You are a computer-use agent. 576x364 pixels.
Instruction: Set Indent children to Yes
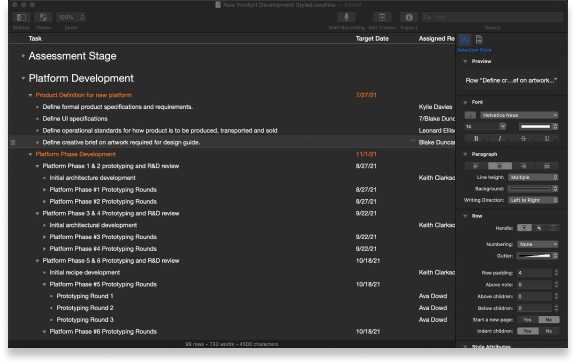(x=528, y=331)
